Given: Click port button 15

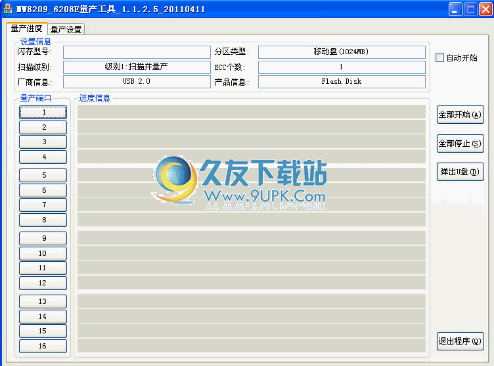Looking at the screenshot, I should click(x=43, y=331).
